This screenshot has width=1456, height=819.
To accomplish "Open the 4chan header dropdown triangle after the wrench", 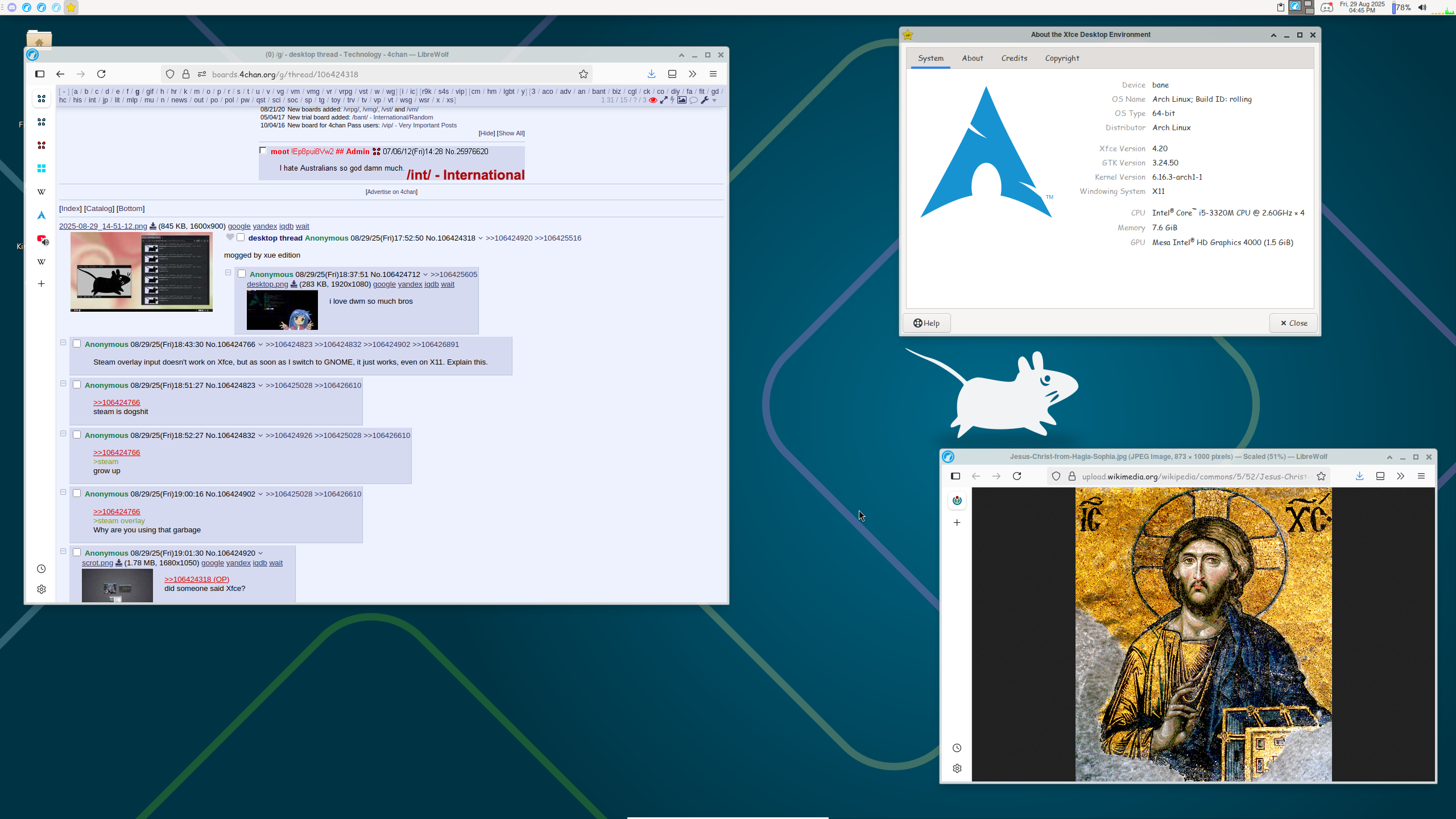I will pyautogui.click(x=714, y=101).
